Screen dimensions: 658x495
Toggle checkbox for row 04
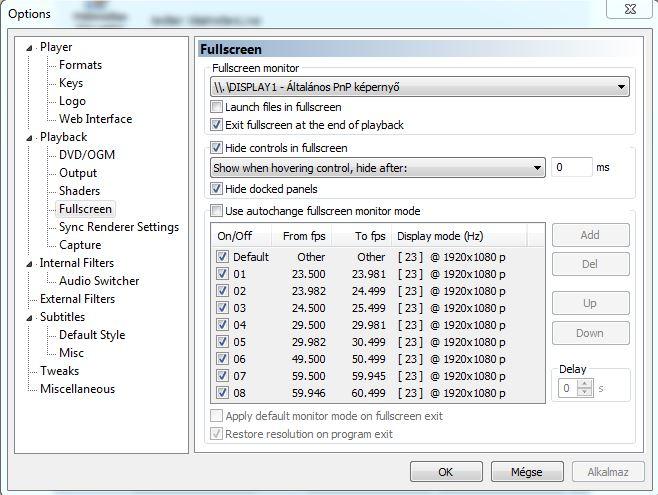pos(222,325)
